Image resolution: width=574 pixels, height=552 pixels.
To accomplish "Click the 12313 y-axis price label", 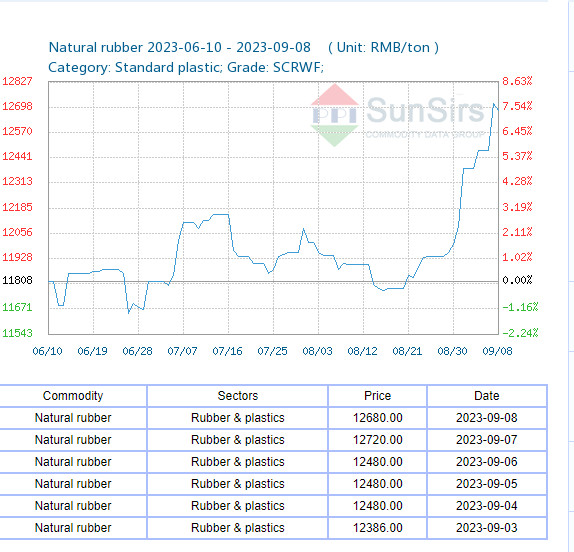I will pyautogui.click(x=17, y=181).
